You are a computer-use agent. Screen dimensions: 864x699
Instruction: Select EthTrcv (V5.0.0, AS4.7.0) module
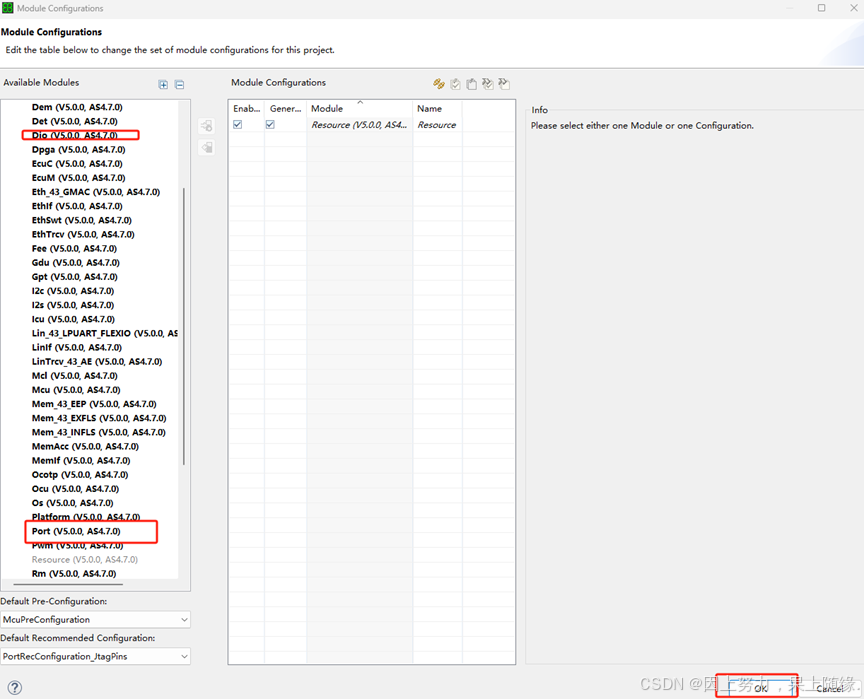point(83,234)
